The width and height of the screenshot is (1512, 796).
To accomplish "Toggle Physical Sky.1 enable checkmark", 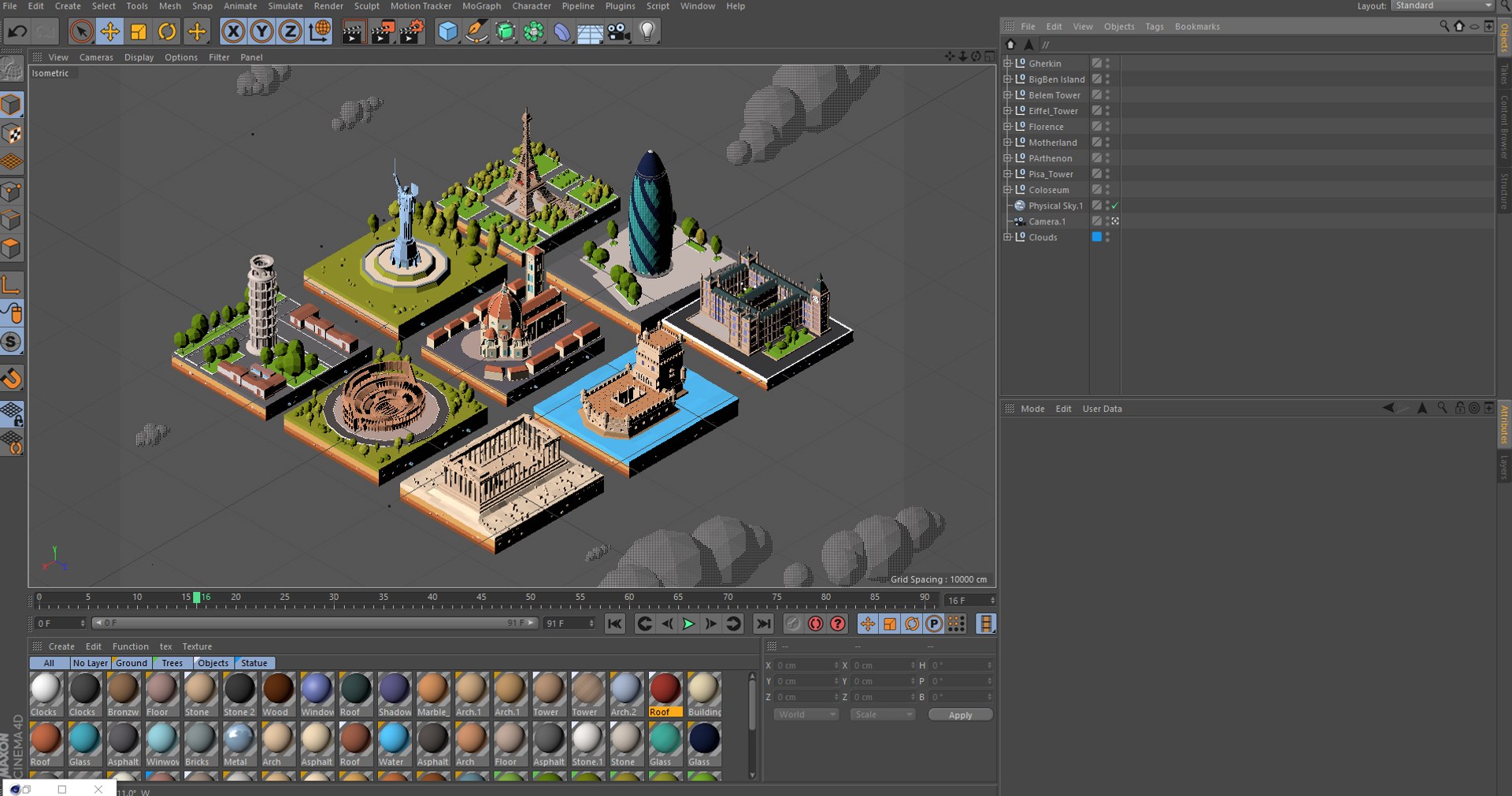I will coord(1115,205).
